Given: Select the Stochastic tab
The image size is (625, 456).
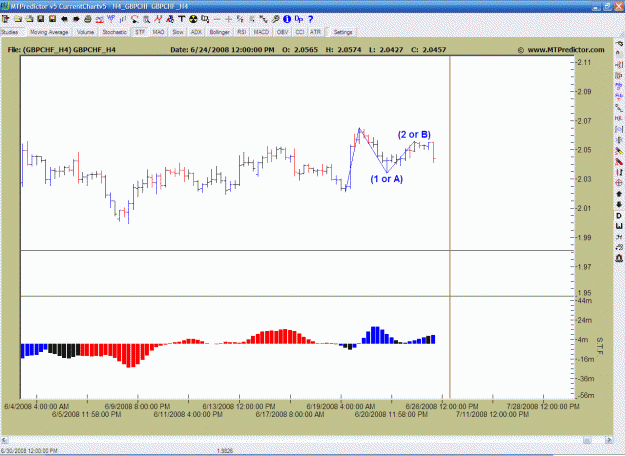Looking at the screenshot, I should (114, 32).
